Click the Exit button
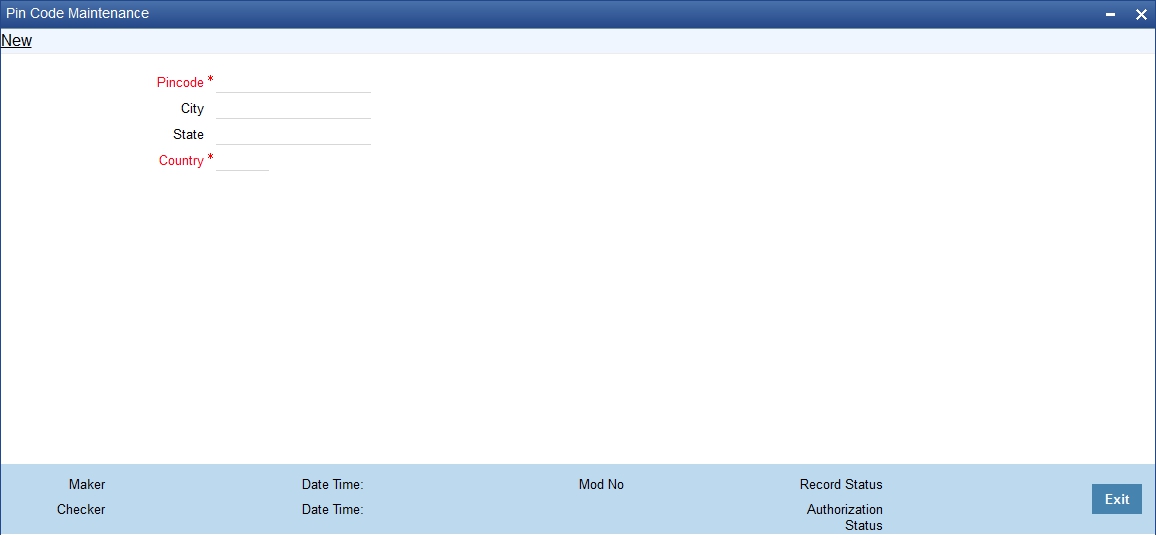Image resolution: width=1156 pixels, height=541 pixels. [1117, 499]
